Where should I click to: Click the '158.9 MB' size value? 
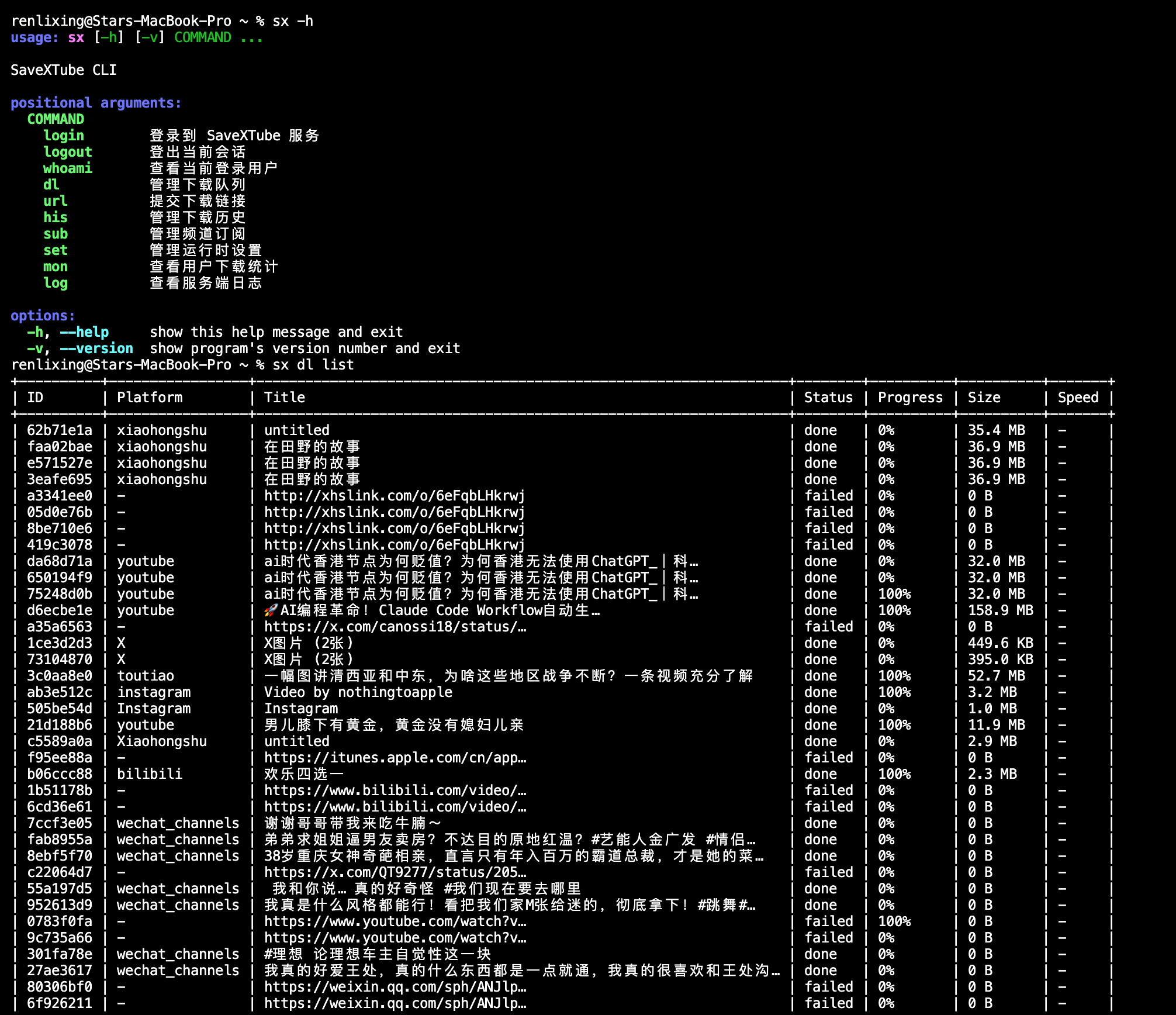click(1001, 610)
